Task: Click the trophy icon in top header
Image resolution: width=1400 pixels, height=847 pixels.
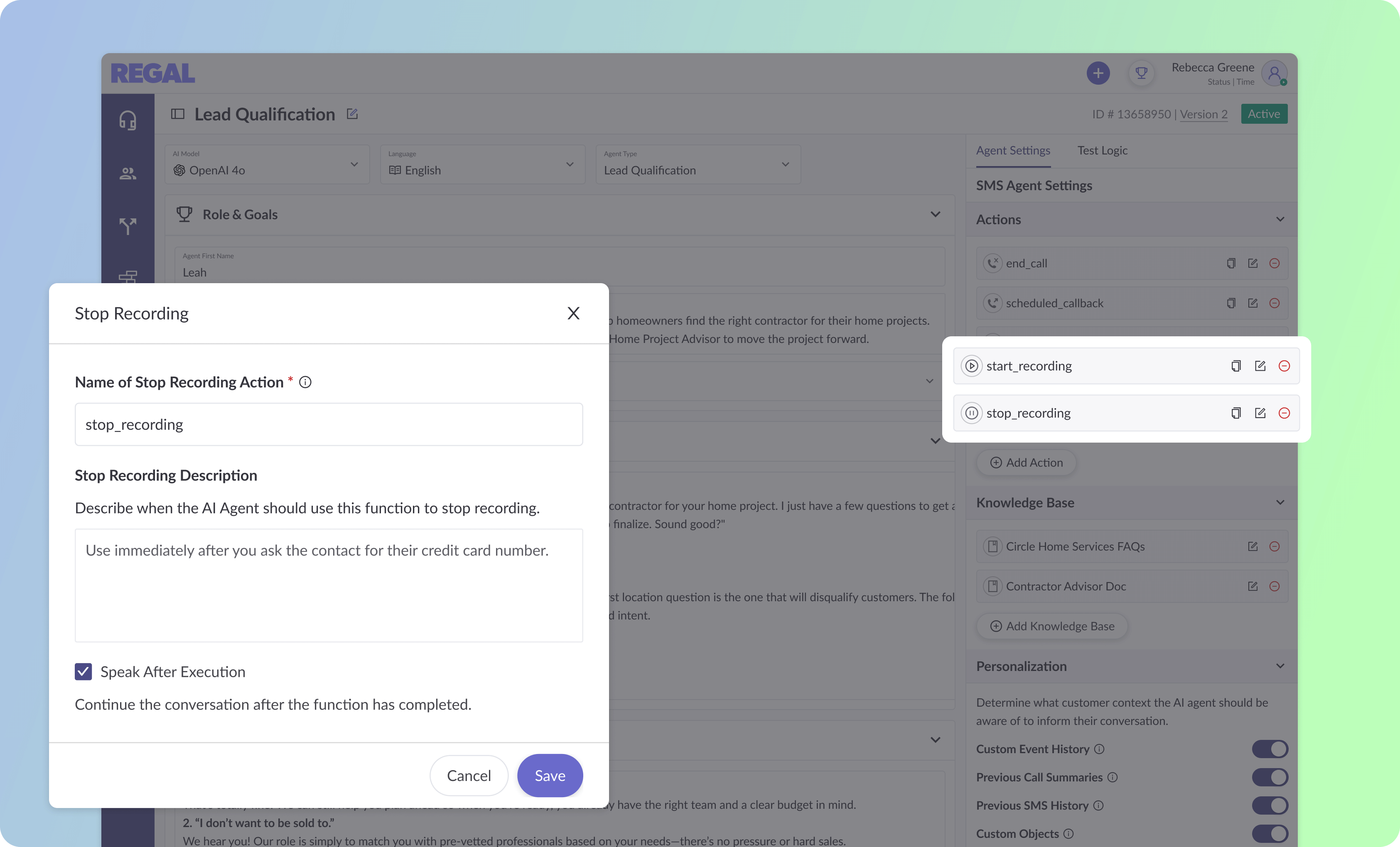Action: tap(1141, 73)
